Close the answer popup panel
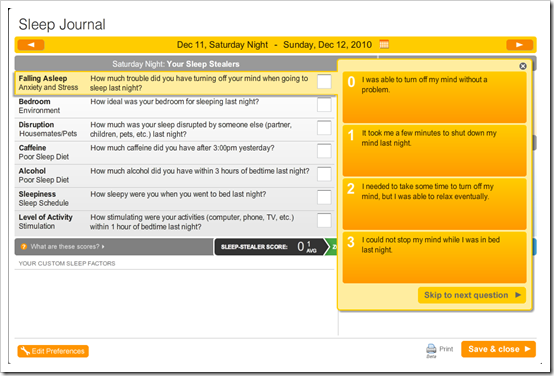The width and height of the screenshot is (554, 376). (523, 66)
